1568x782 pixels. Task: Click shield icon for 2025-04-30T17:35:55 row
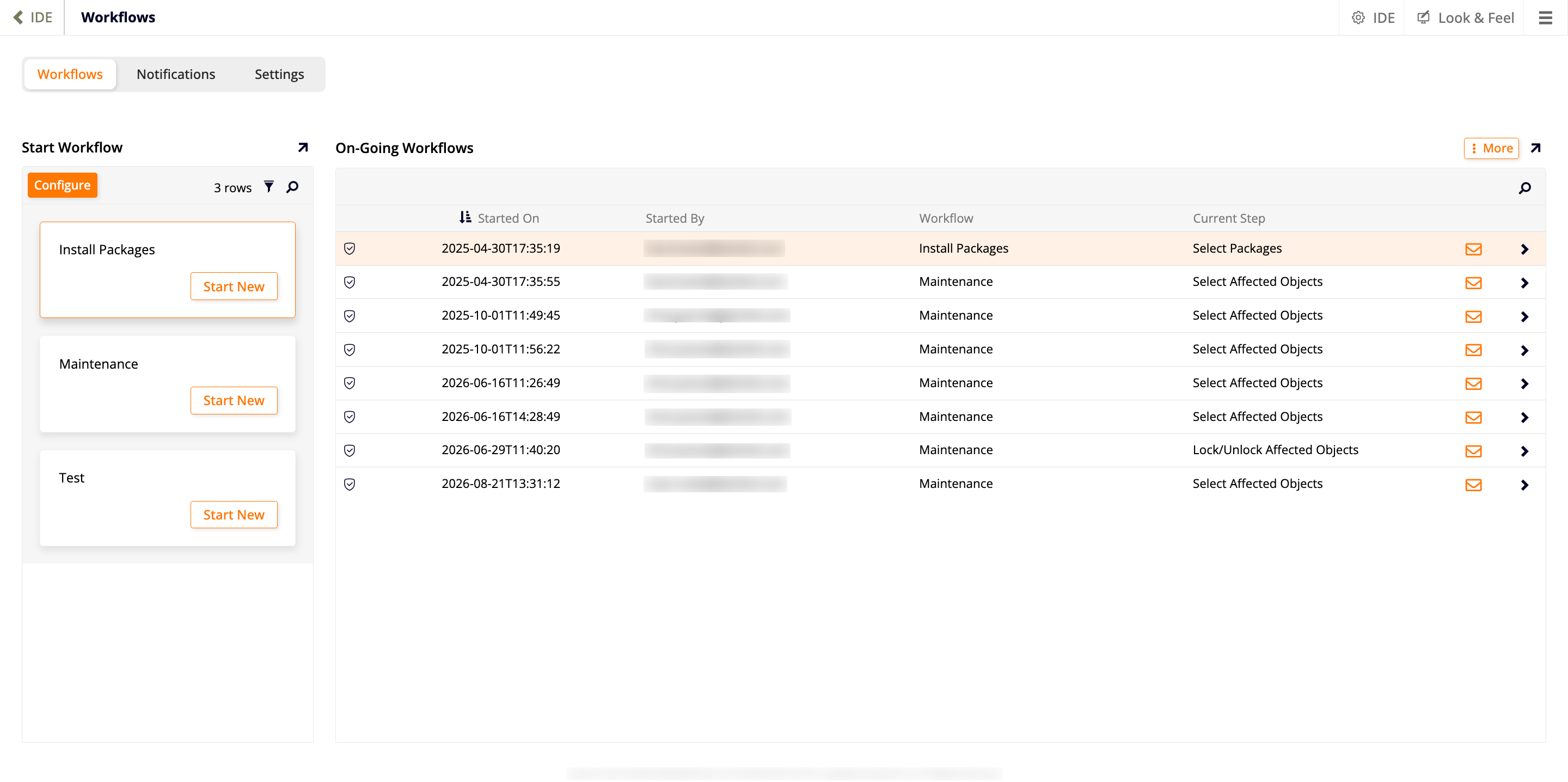click(350, 282)
